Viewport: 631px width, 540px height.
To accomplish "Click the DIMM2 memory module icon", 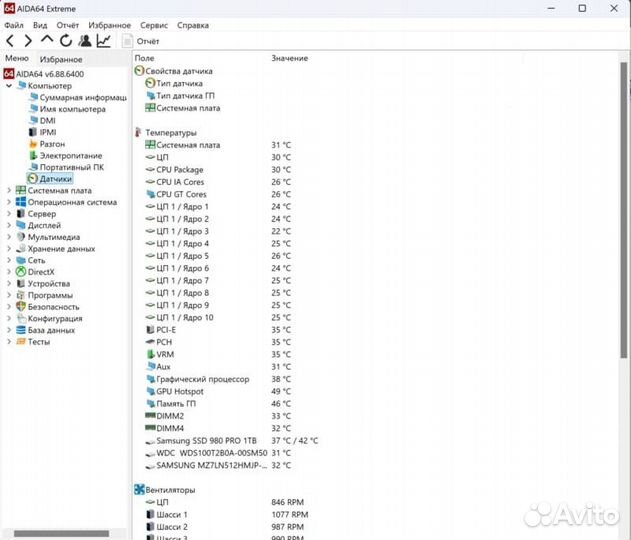I will (x=150, y=415).
